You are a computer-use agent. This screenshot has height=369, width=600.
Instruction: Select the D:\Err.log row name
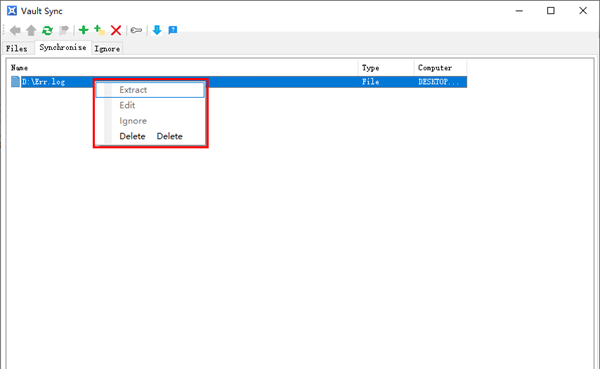pyautogui.click(x=43, y=82)
